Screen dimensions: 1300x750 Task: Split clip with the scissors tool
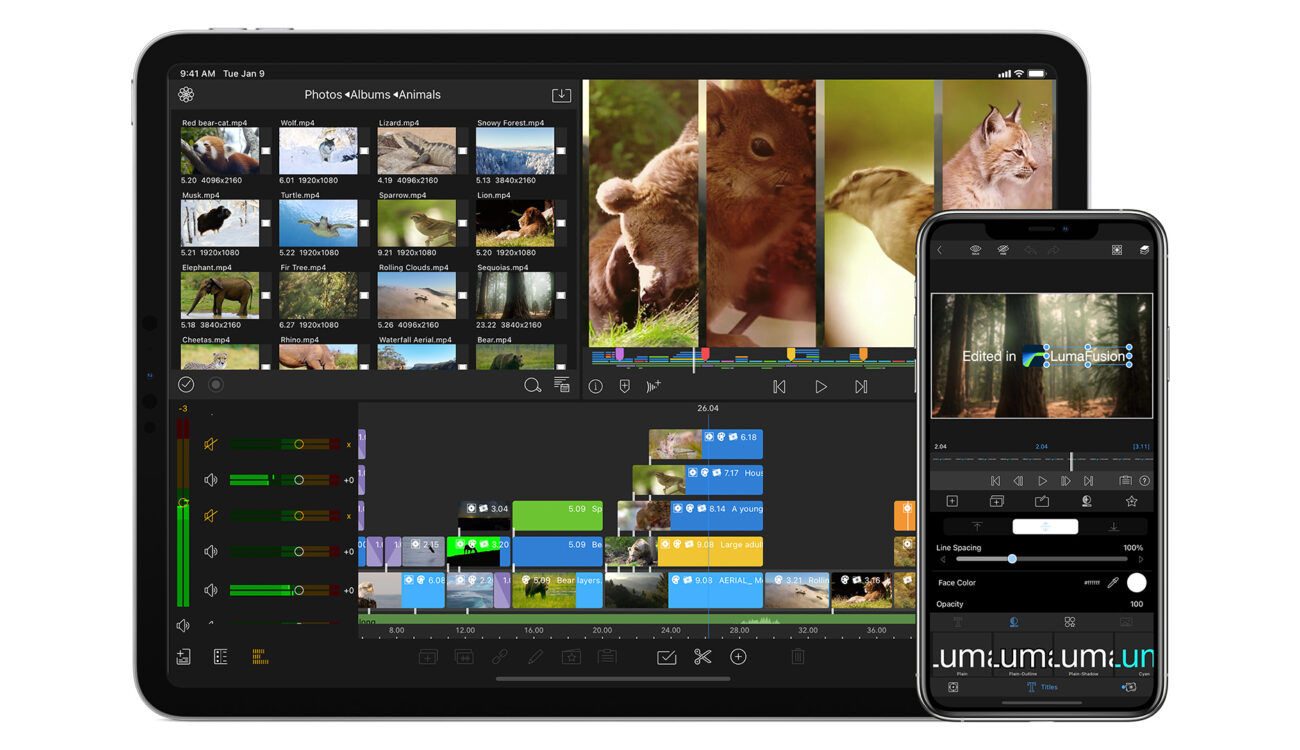point(702,657)
